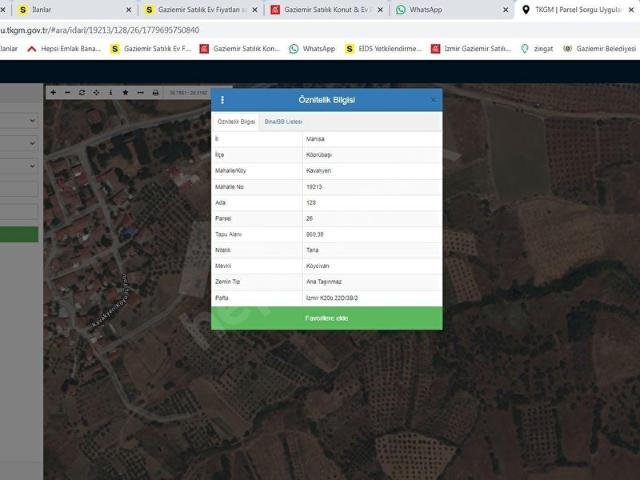This screenshot has width=640, height=480.
Task: Open Hepsi Emlak Bana bookmark
Action: point(64,49)
